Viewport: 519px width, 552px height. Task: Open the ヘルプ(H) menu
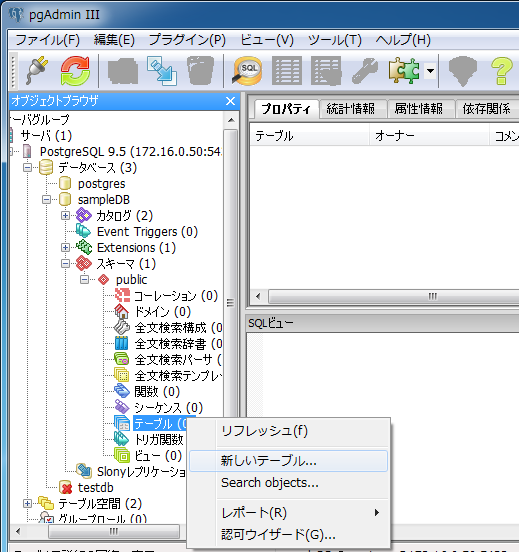403,39
